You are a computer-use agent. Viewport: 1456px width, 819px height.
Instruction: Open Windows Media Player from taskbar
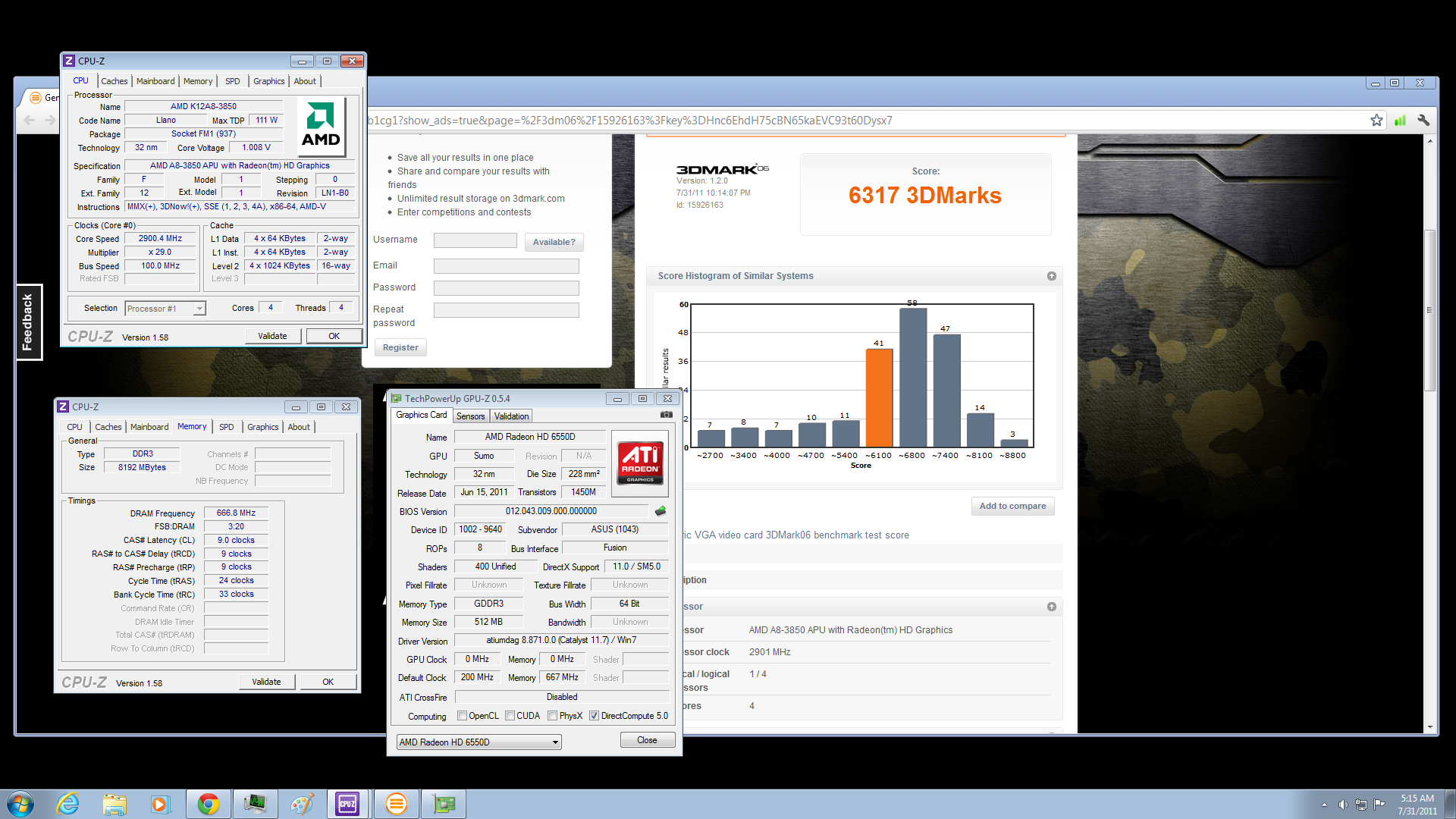pyautogui.click(x=160, y=804)
